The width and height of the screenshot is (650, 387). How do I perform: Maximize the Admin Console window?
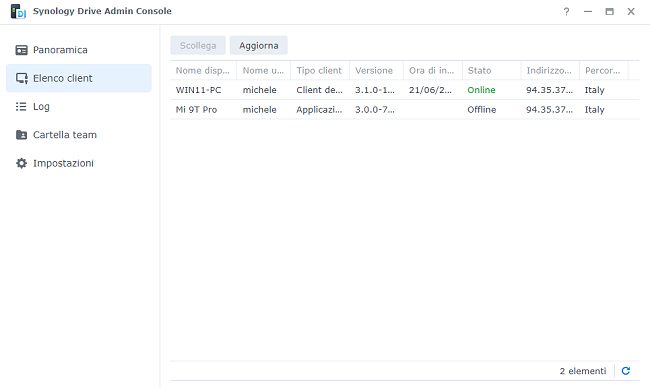click(609, 11)
